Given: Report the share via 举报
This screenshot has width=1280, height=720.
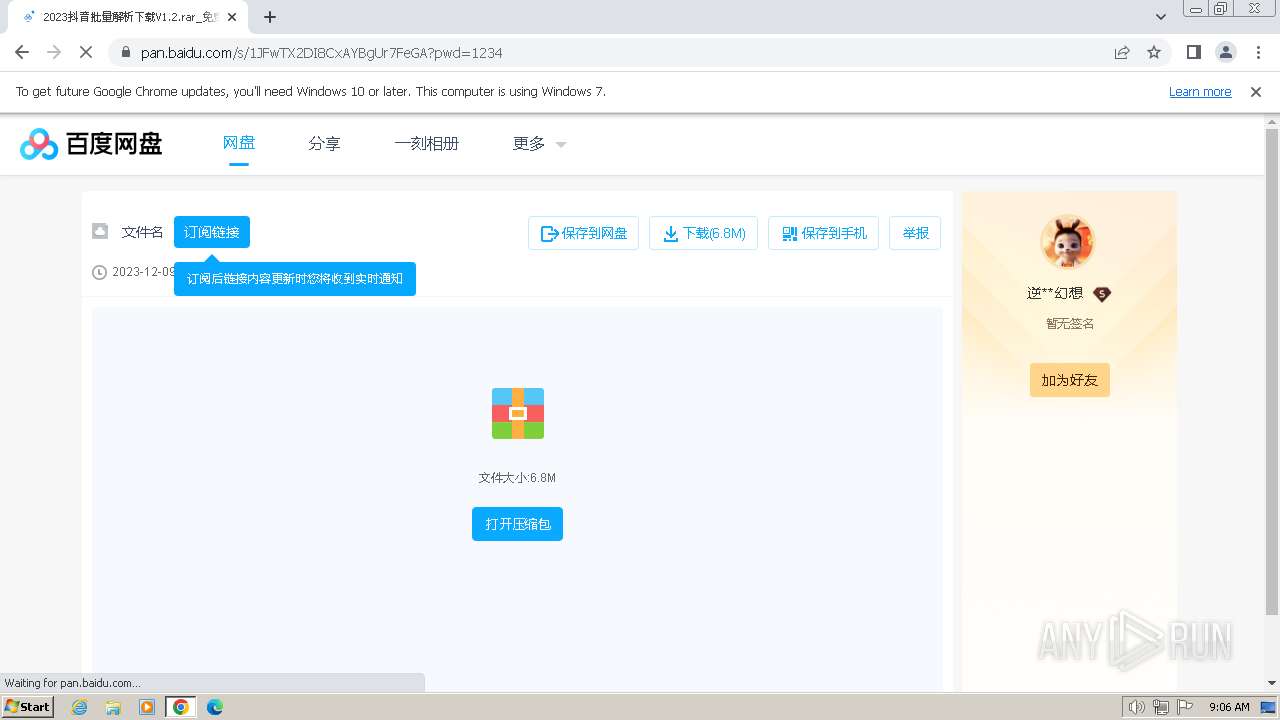Looking at the screenshot, I should (x=915, y=233).
